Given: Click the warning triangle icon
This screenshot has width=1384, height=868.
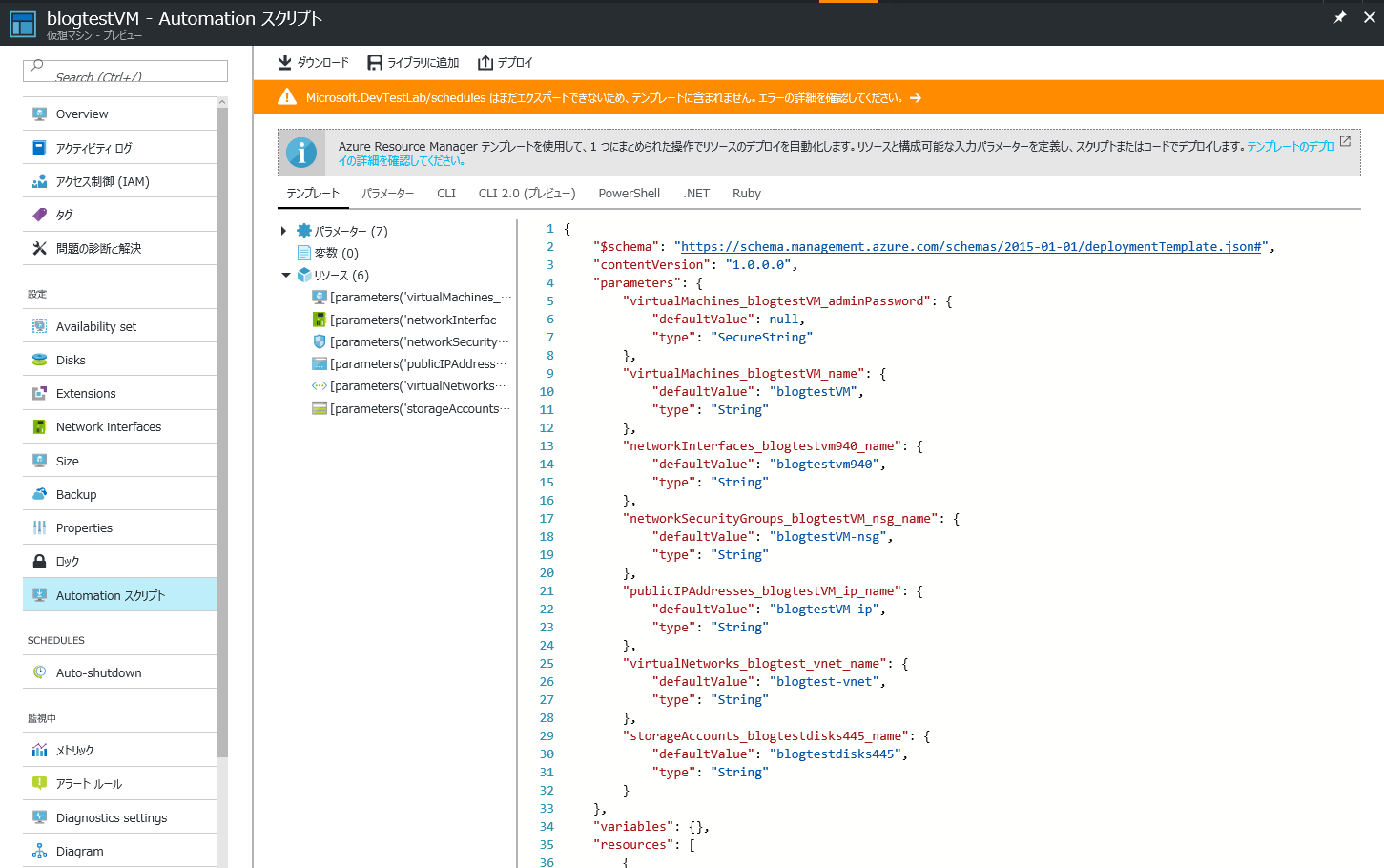Looking at the screenshot, I should pos(286,97).
